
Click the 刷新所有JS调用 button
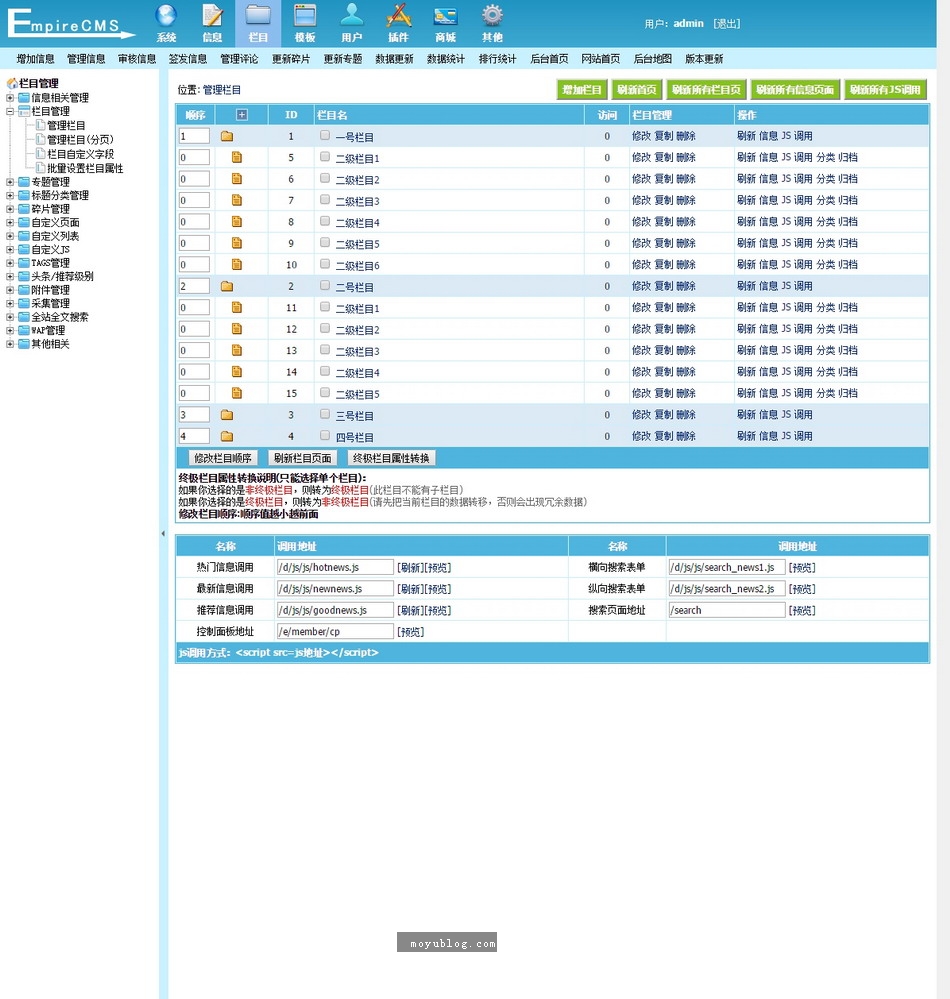click(x=885, y=90)
